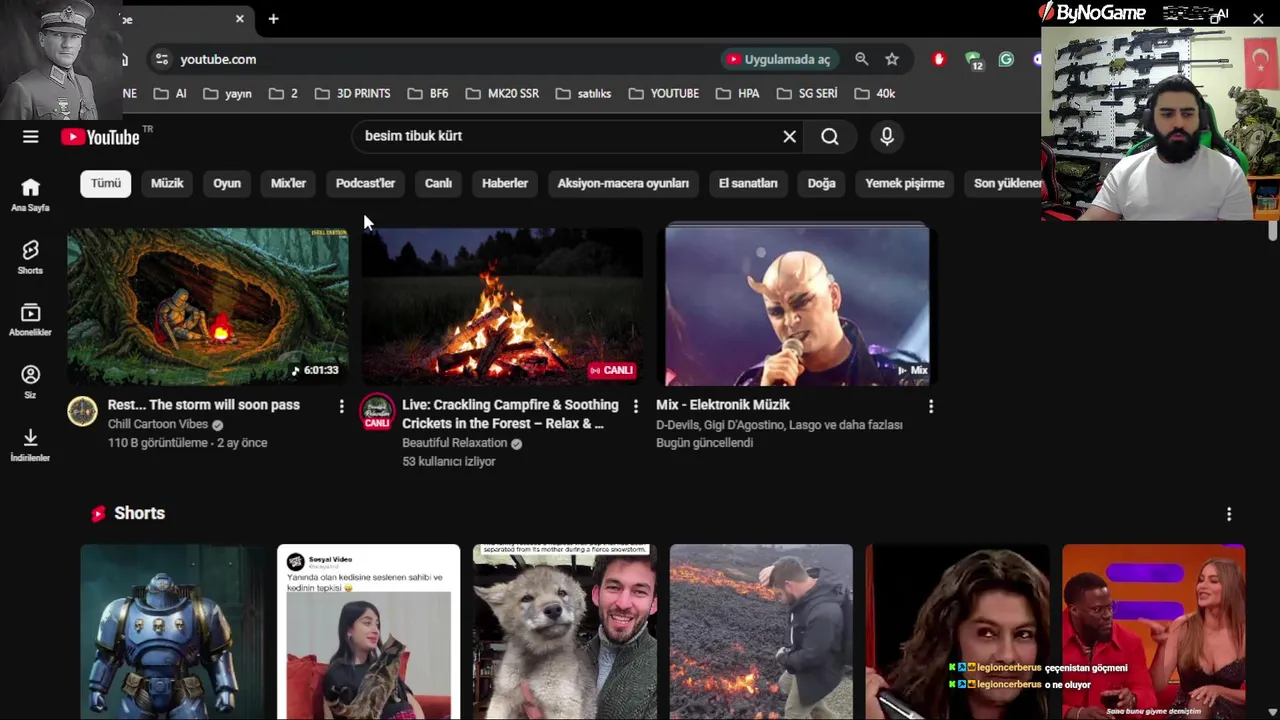Open the YOUTUBE bookmark folder
The height and width of the screenshot is (720, 1280).
pos(664,93)
